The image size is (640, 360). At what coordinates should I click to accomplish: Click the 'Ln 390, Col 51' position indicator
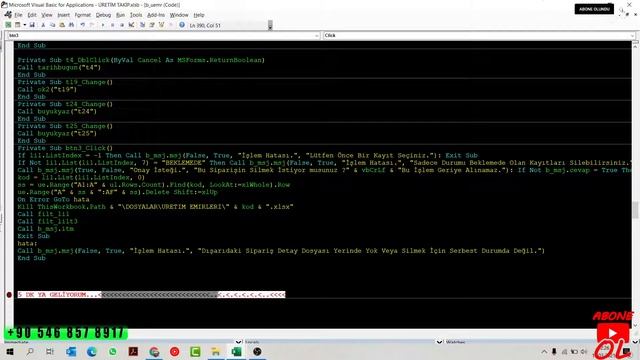[x=205, y=25]
